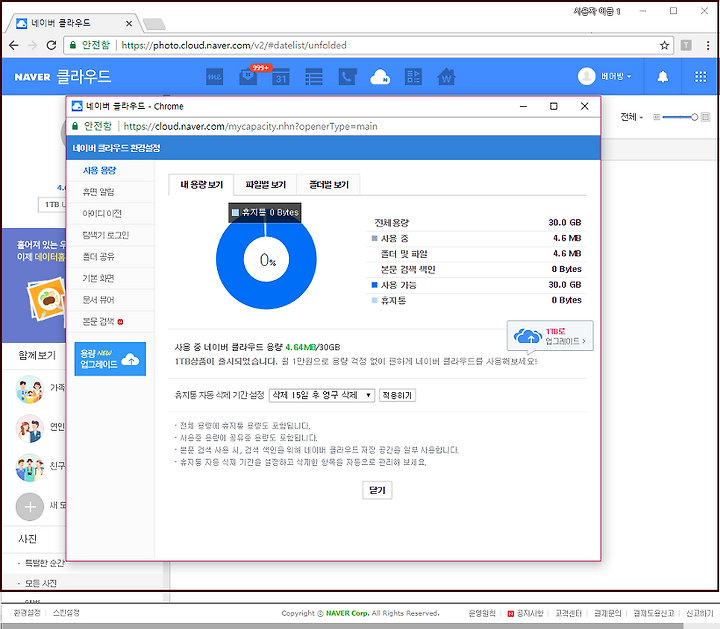Click the 1TB로 업그레이드 banner
Image resolution: width=720 pixels, height=629 pixels.
[550, 336]
